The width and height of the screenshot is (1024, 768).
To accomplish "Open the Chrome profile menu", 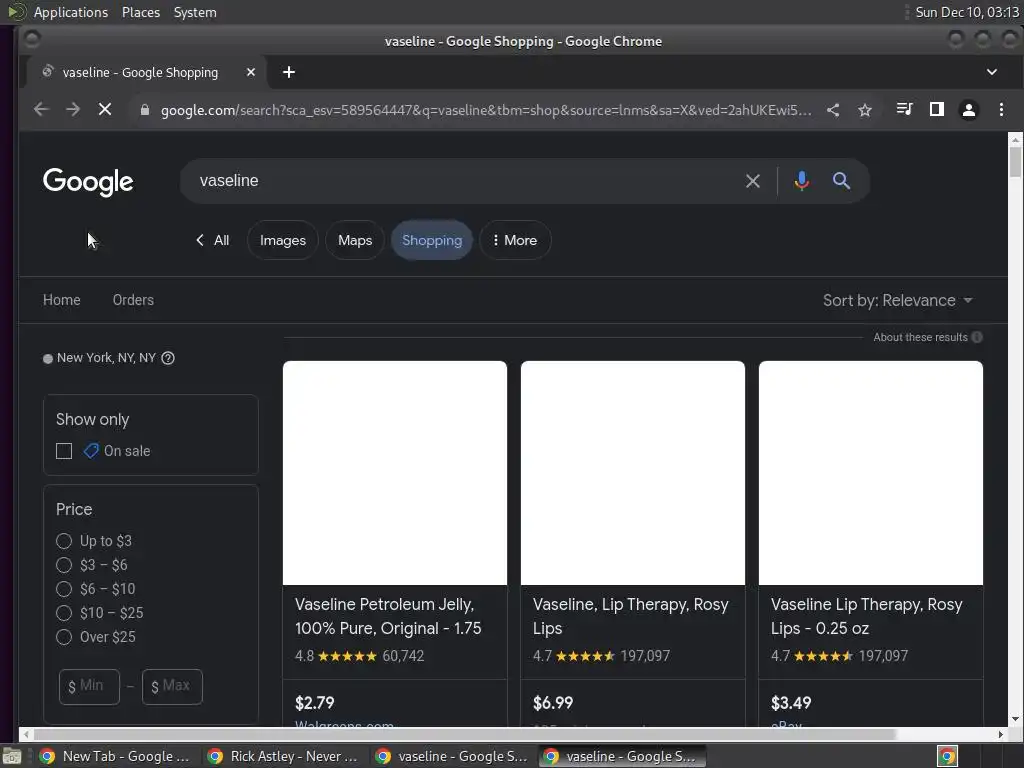I will point(968,110).
